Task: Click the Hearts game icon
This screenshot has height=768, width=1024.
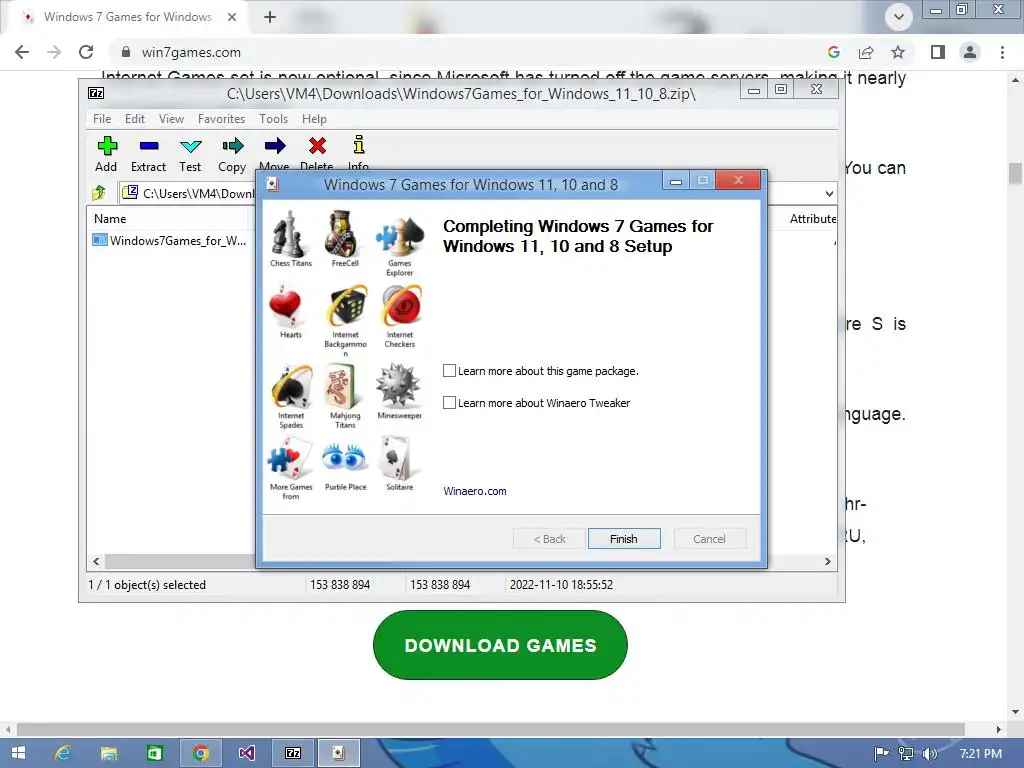Action: click(286, 307)
